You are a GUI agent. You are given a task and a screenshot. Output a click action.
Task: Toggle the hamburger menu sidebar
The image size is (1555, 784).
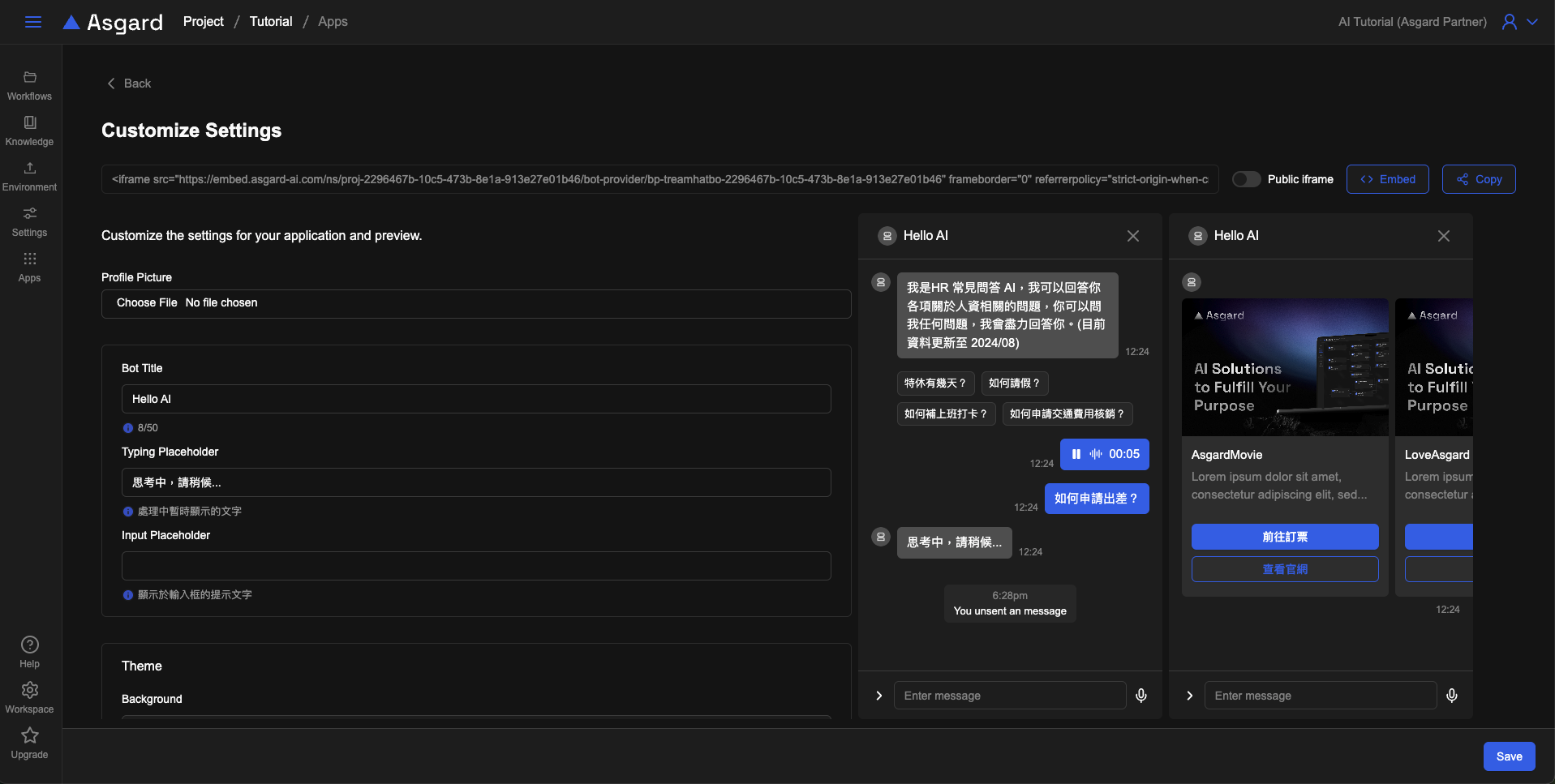(x=33, y=22)
